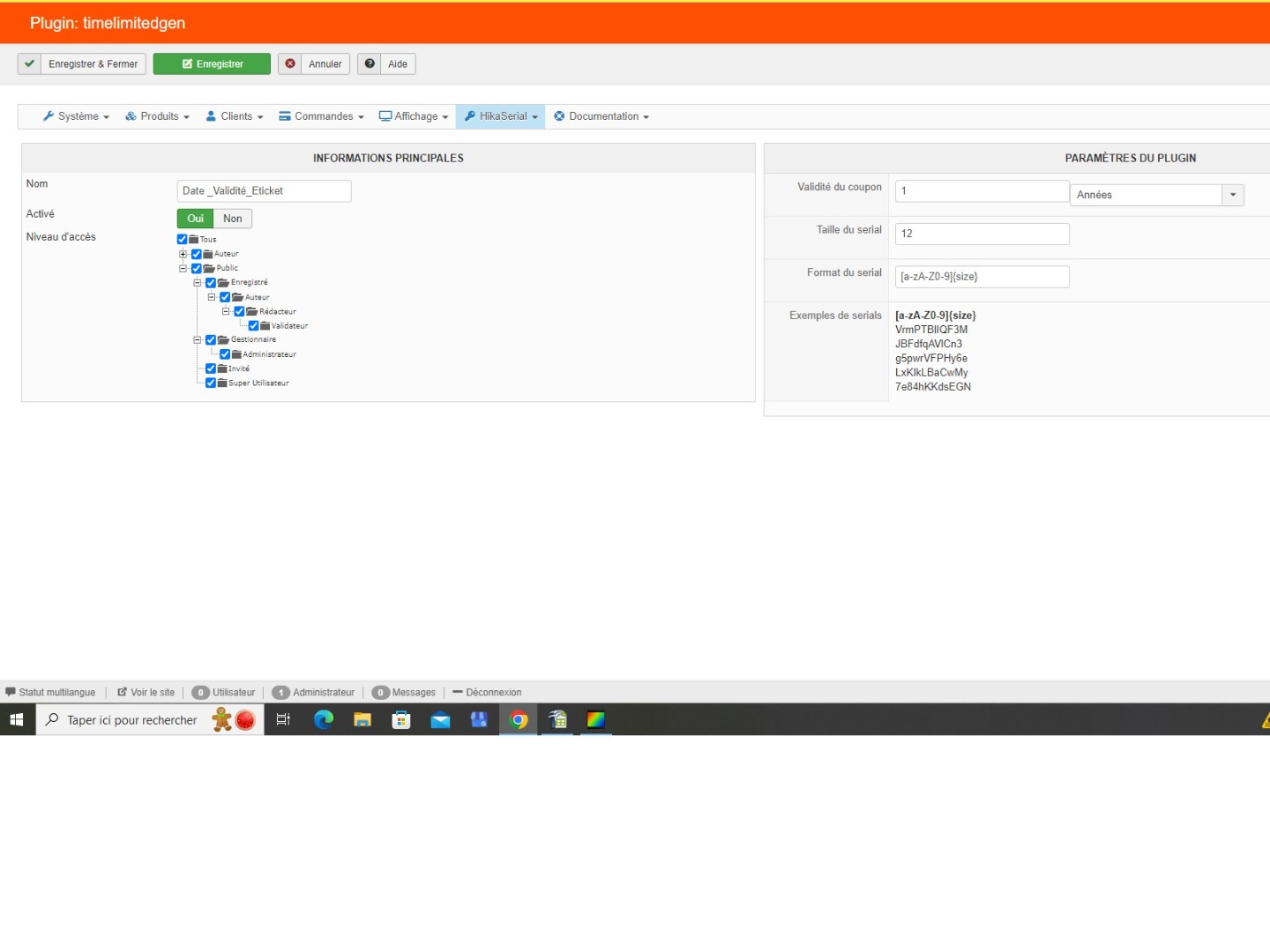Open help with the Aide button
1270x952 pixels.
[x=386, y=64]
